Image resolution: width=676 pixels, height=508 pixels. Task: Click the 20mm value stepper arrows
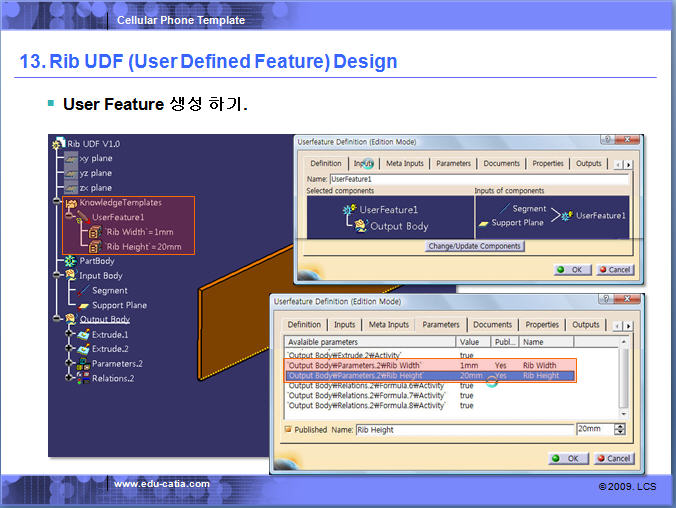tap(620, 429)
